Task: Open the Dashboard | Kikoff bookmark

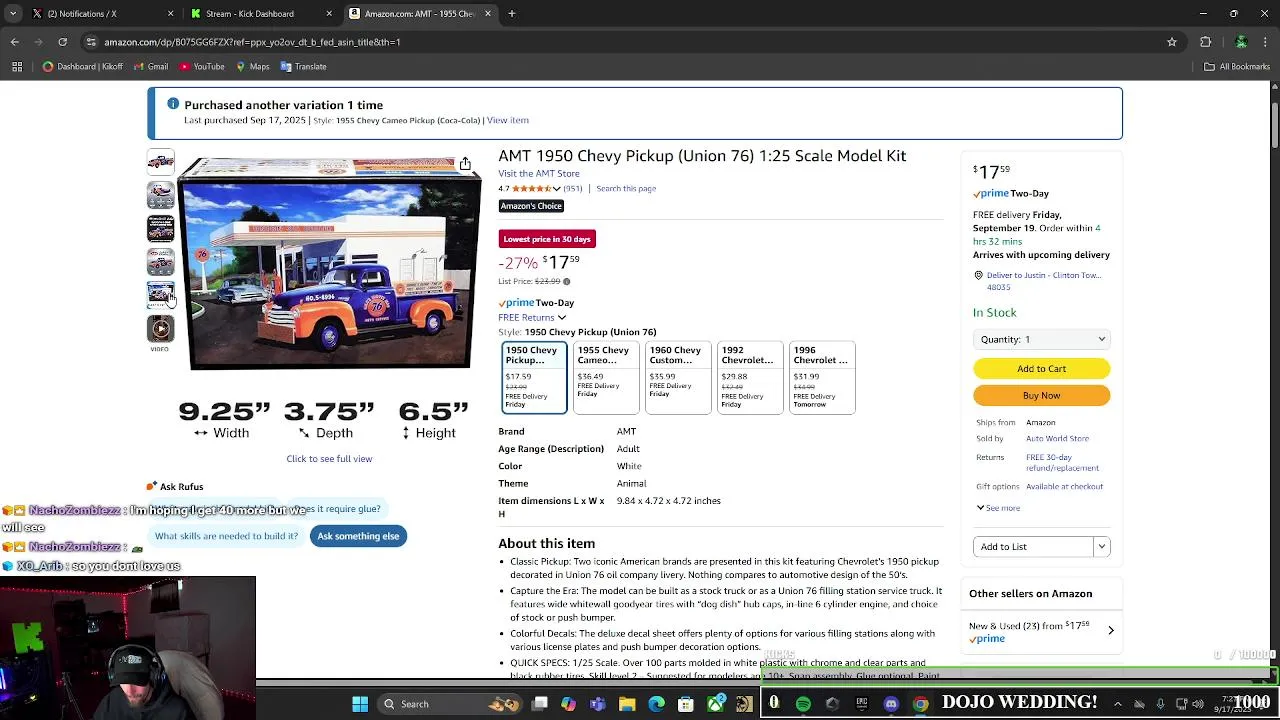Action: click(x=82, y=67)
